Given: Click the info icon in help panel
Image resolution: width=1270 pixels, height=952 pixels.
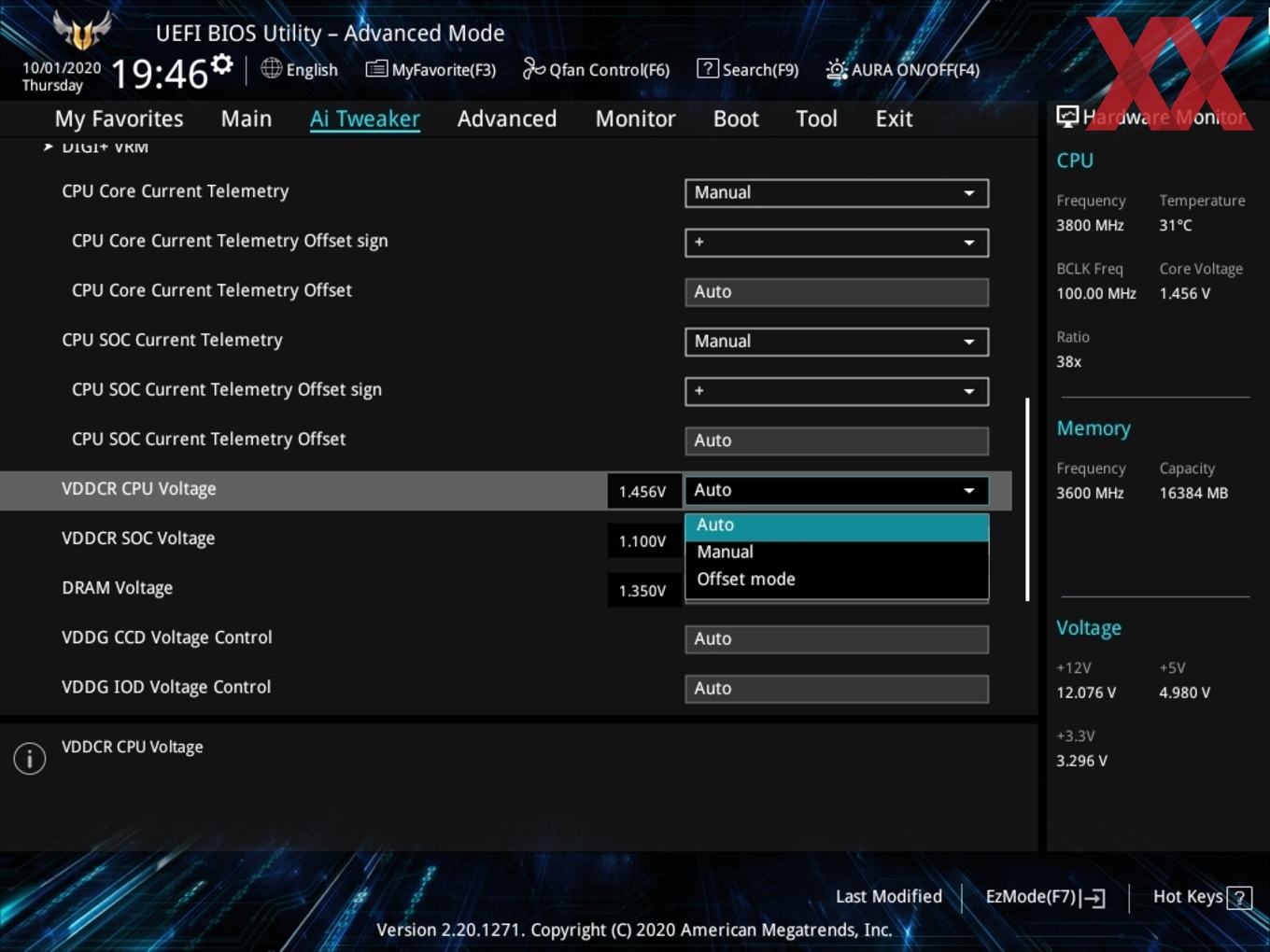Looking at the screenshot, I should 30,758.
